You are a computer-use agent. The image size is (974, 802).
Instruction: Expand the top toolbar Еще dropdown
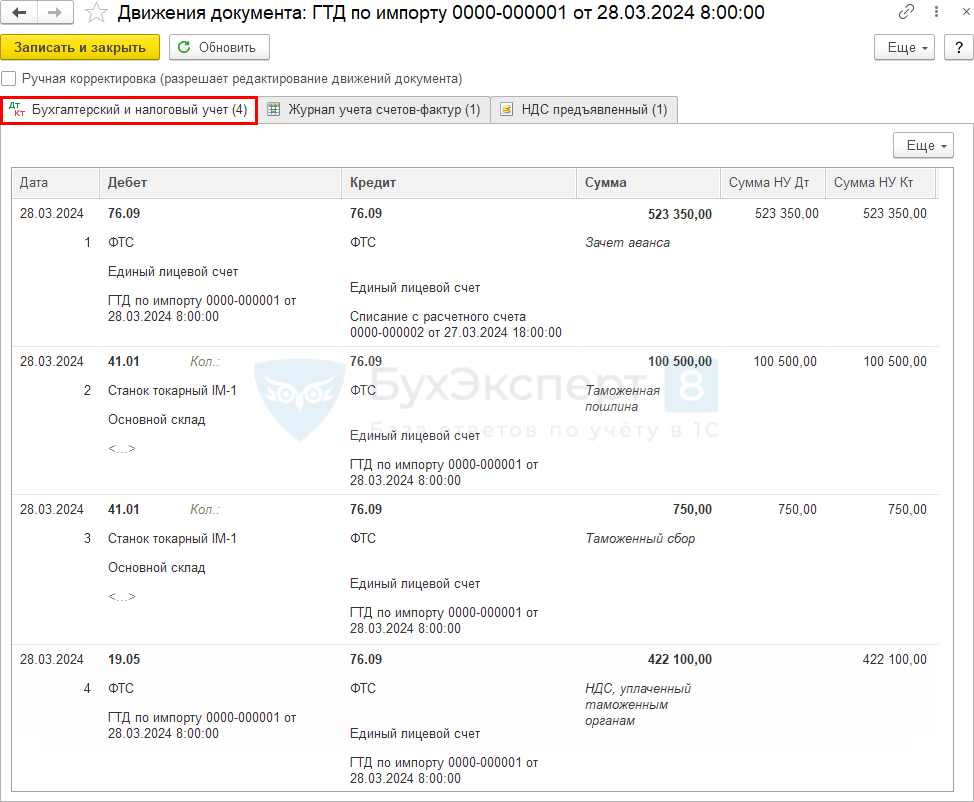[x=904, y=47]
